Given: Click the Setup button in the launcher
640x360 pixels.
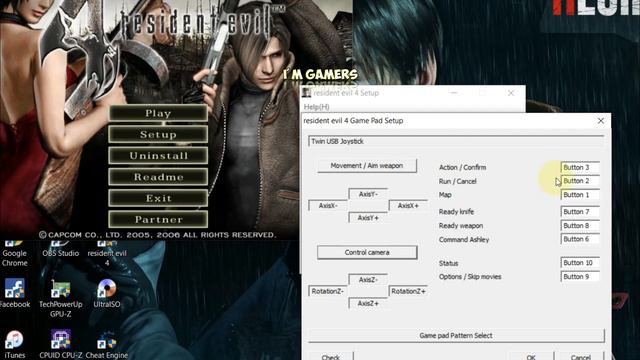Looking at the screenshot, I should (x=158, y=134).
